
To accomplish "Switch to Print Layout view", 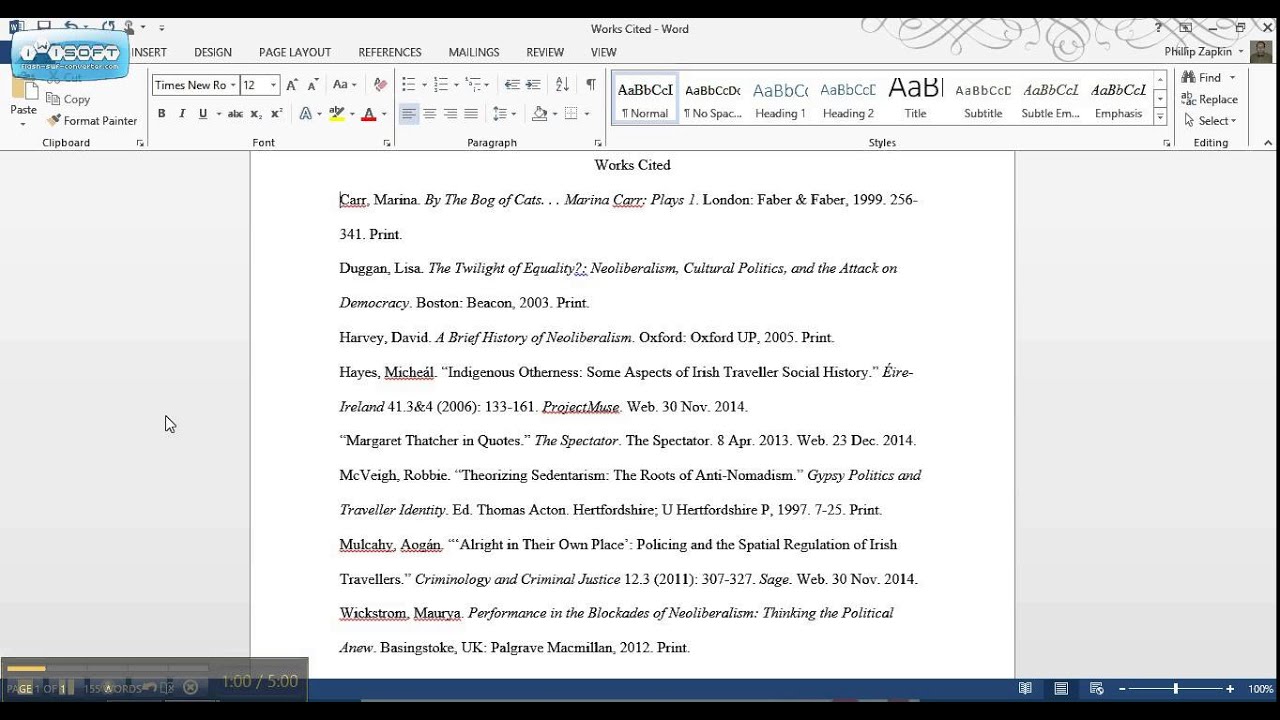I will coord(1061,688).
